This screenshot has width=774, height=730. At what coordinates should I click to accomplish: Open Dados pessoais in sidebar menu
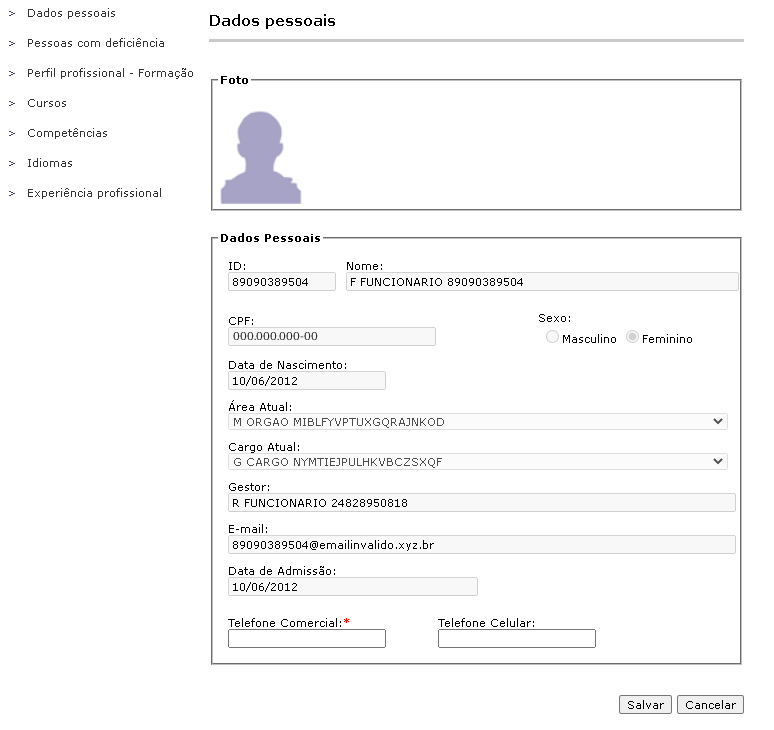(71, 13)
